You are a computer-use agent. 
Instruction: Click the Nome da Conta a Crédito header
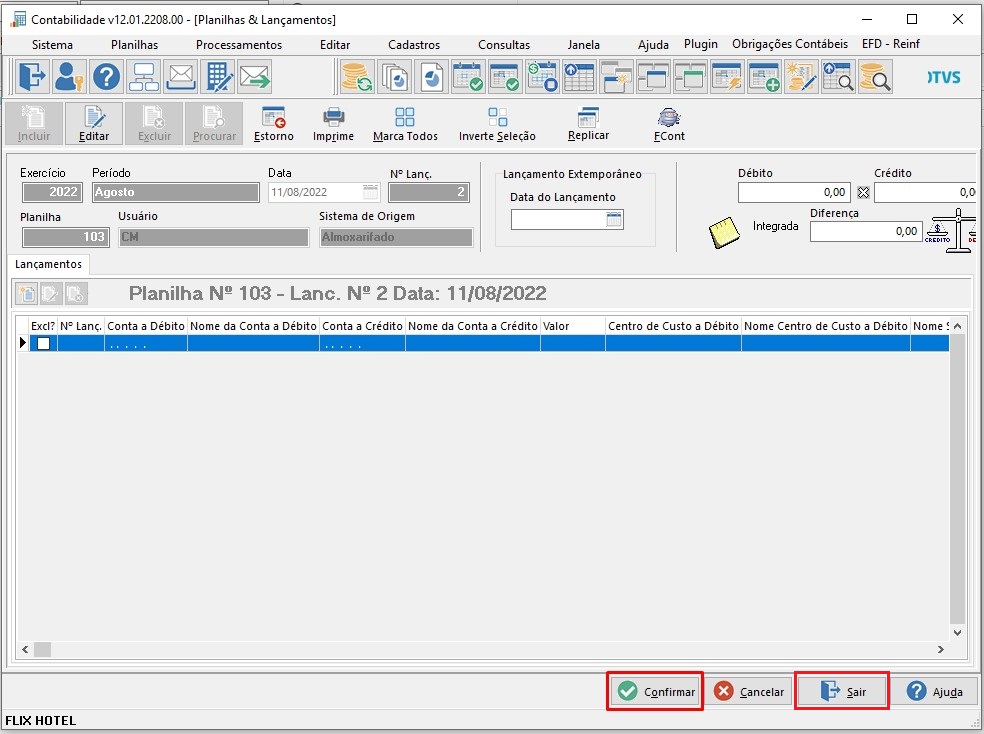(x=473, y=326)
